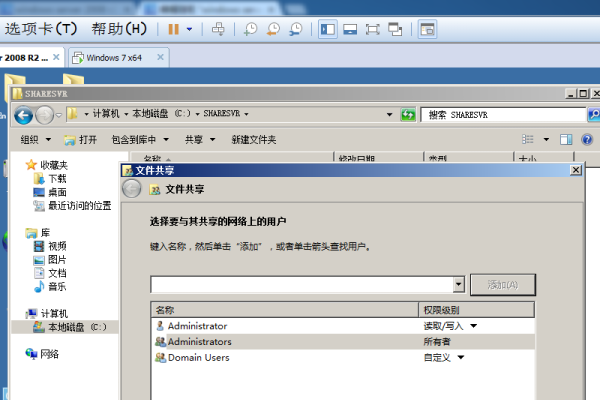This screenshot has height=400, width=600.
Task: Click the 添加(A) button
Action: pos(503,285)
